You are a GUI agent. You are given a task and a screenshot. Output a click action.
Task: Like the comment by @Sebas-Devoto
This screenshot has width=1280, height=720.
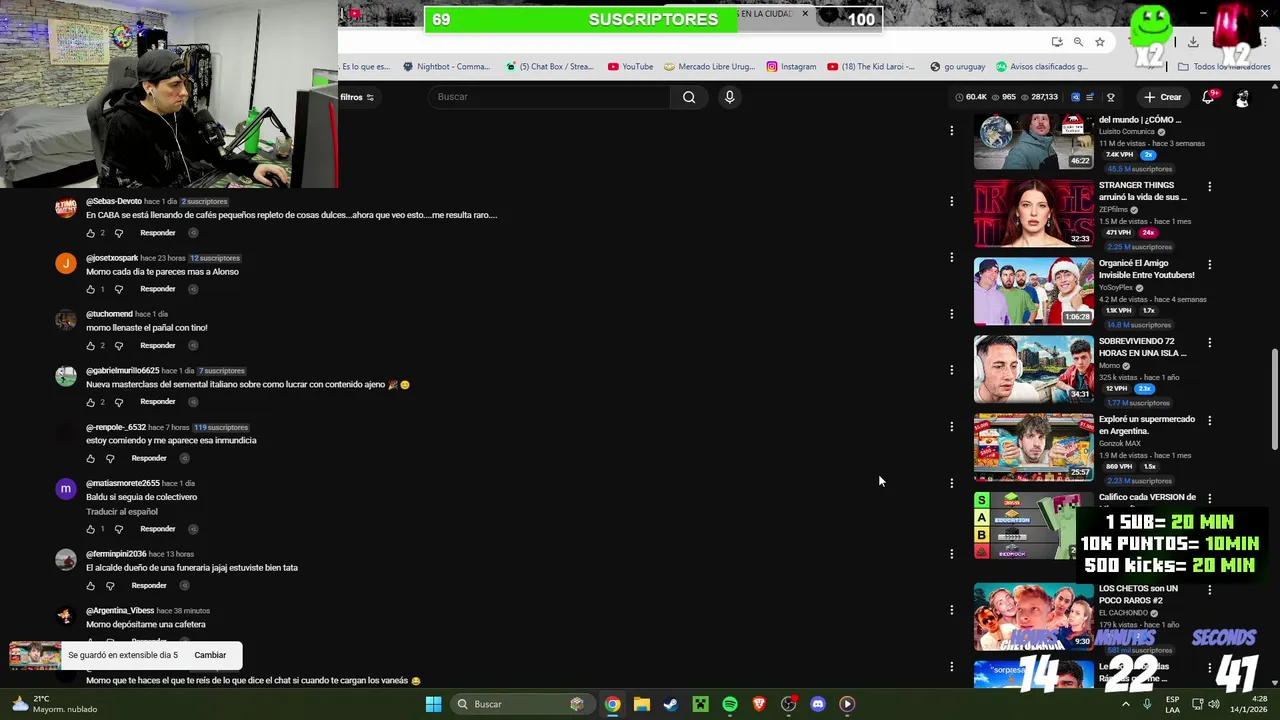90,233
